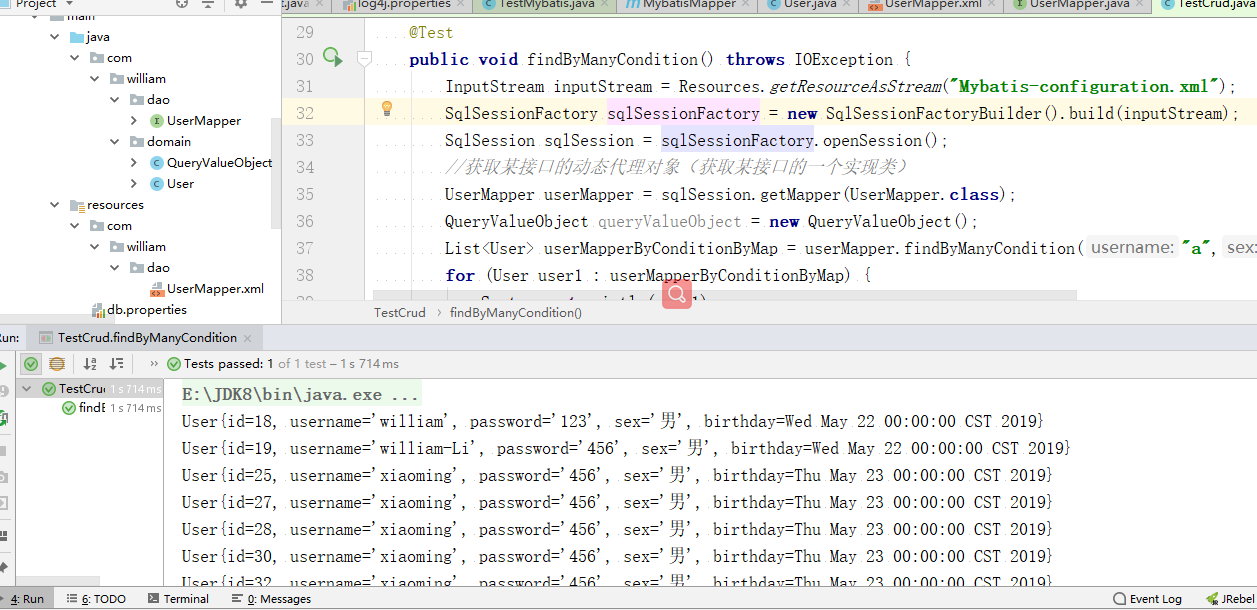Click the code fold marker on line 30
This screenshot has height=610, width=1257.
[364, 60]
